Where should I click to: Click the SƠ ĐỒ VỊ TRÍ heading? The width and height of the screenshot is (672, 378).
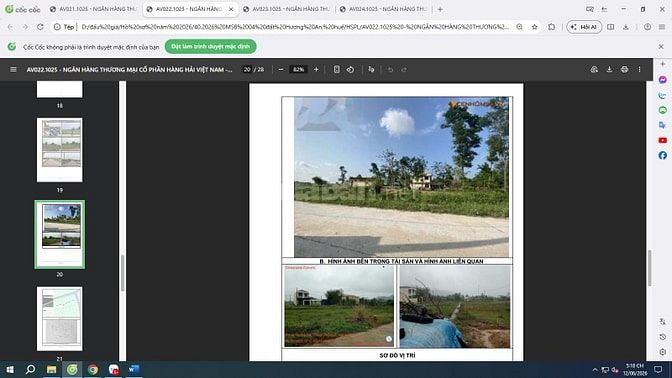[x=397, y=355]
